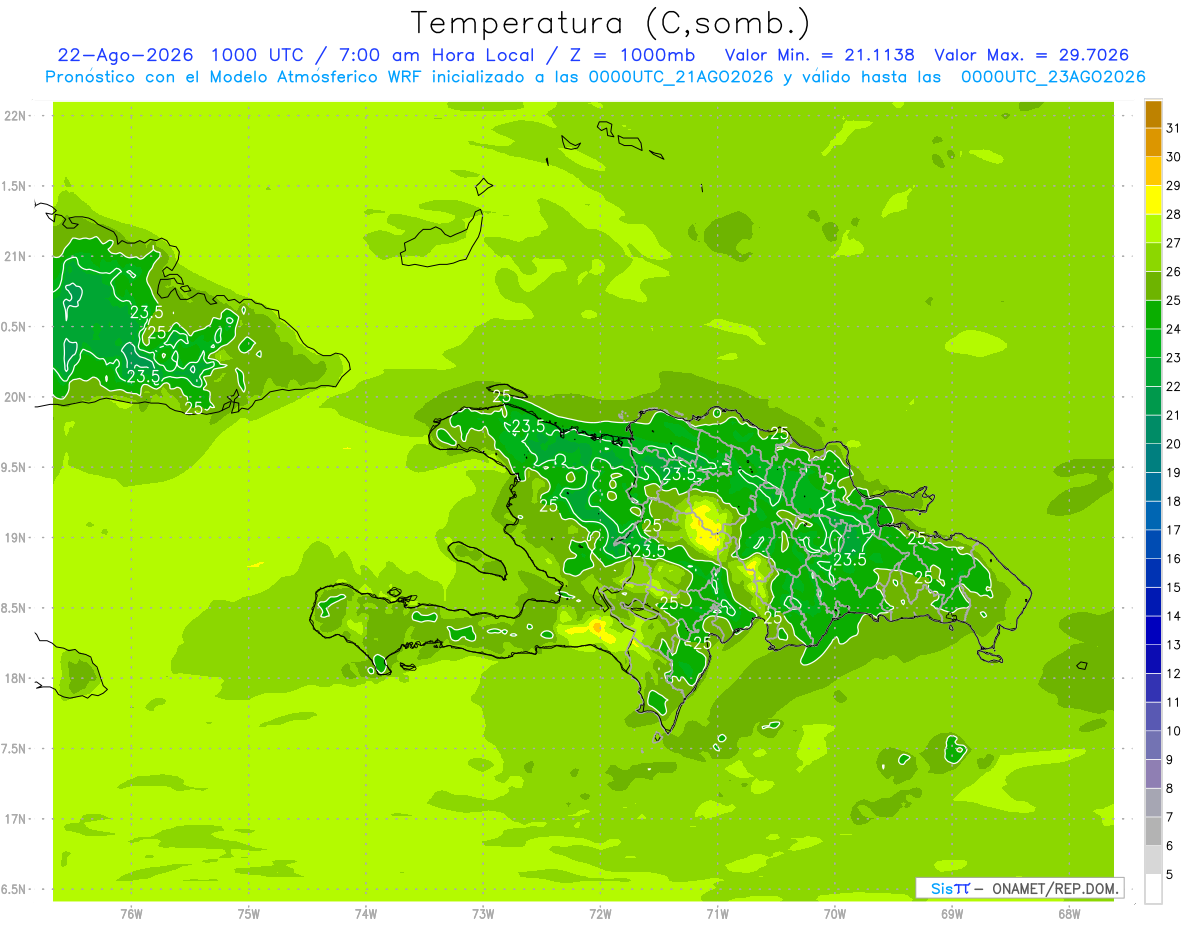The width and height of the screenshot is (1200, 927).
Task: Click the '7.5N' latitude label
Action: coord(15,749)
